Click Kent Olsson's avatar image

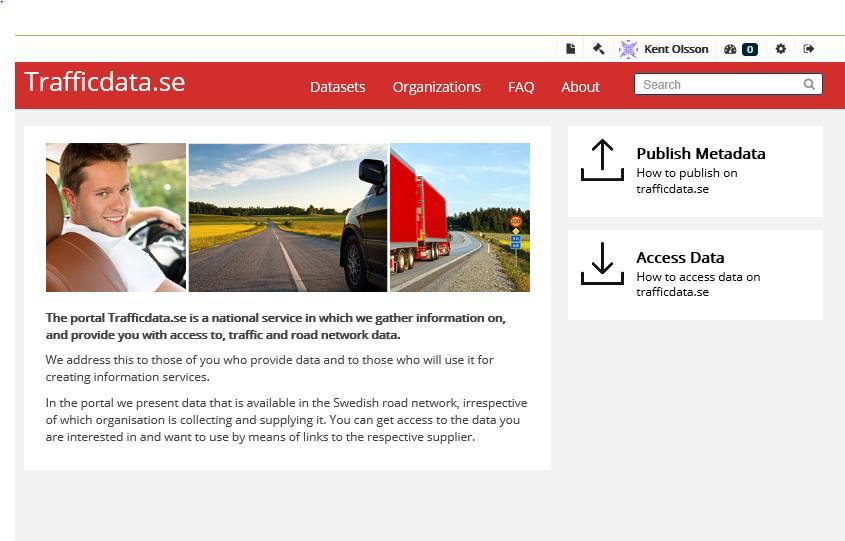pyautogui.click(x=628, y=49)
